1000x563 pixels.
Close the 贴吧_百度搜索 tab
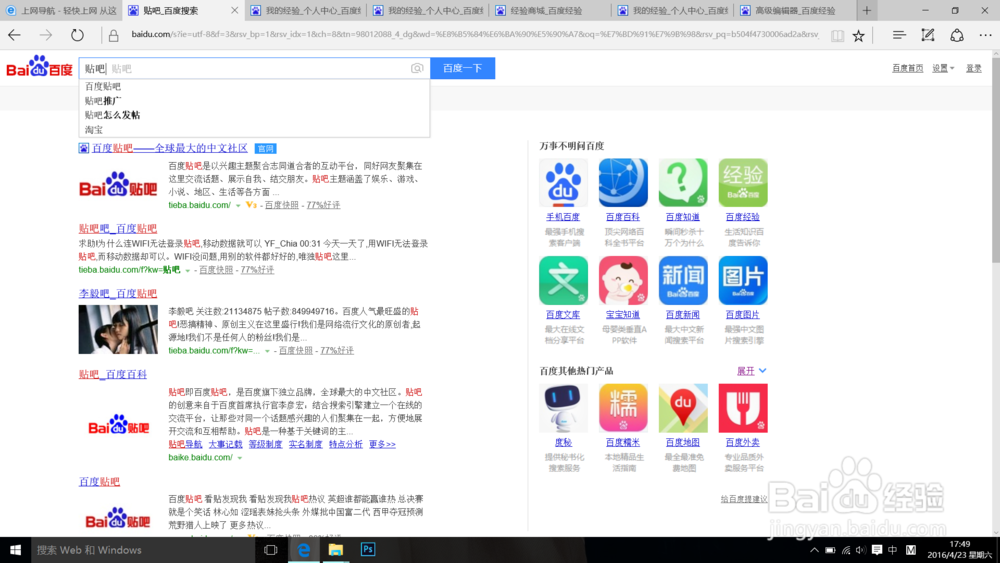(x=234, y=10)
